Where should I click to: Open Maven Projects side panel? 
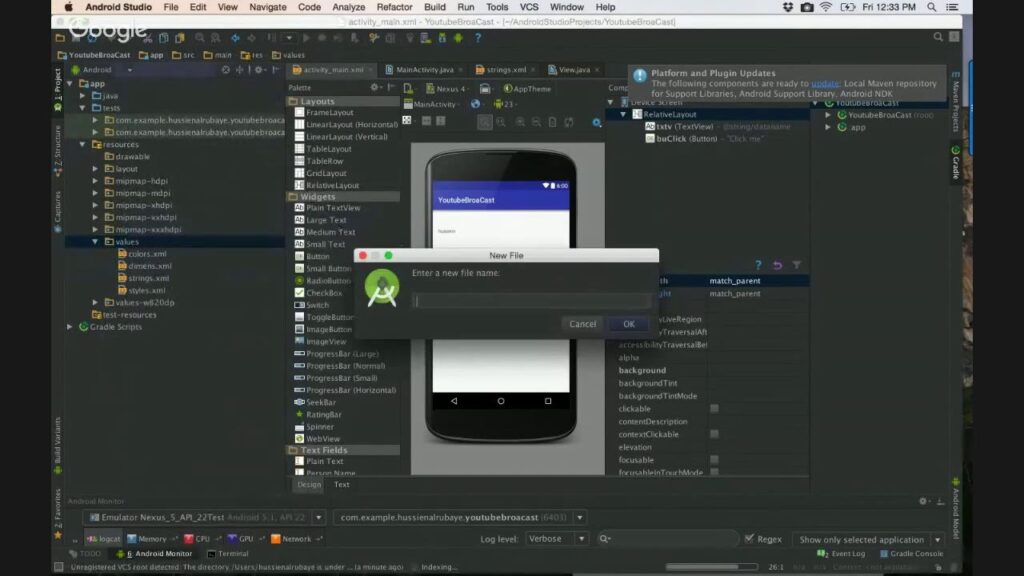[955, 104]
